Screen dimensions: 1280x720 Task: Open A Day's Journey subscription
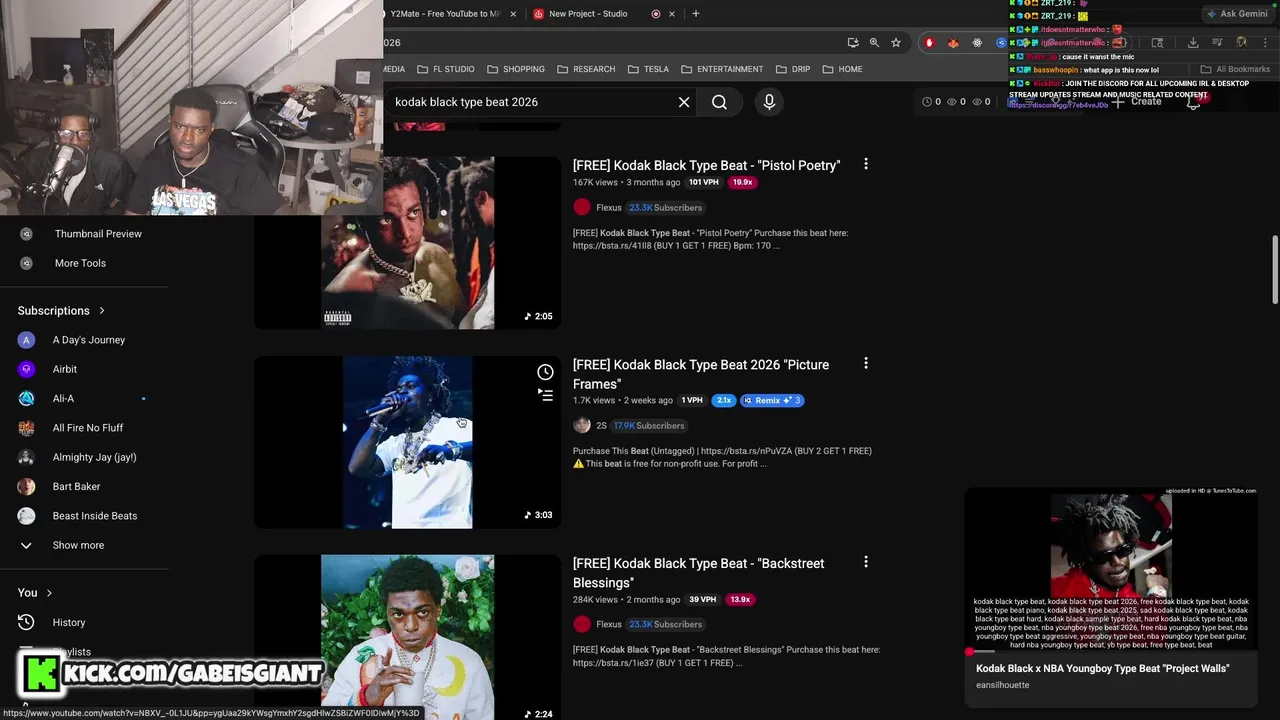(x=89, y=340)
